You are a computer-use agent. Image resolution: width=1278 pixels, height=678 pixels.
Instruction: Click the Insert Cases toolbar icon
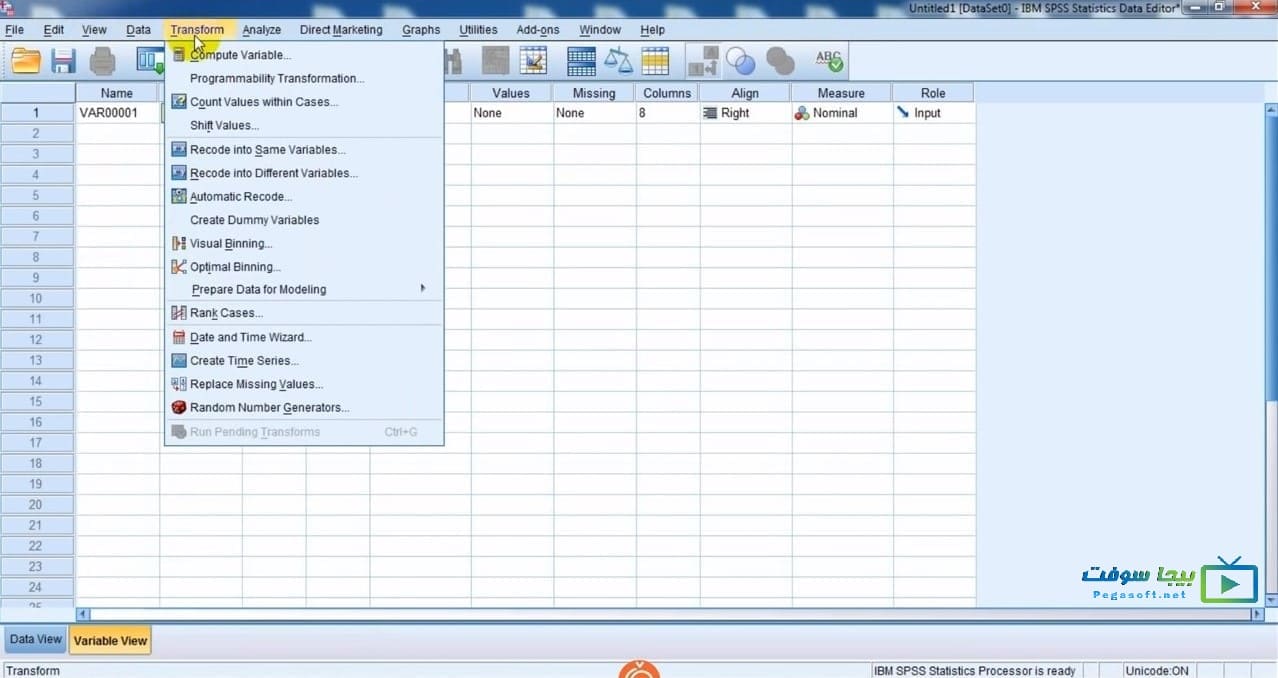(x=495, y=62)
